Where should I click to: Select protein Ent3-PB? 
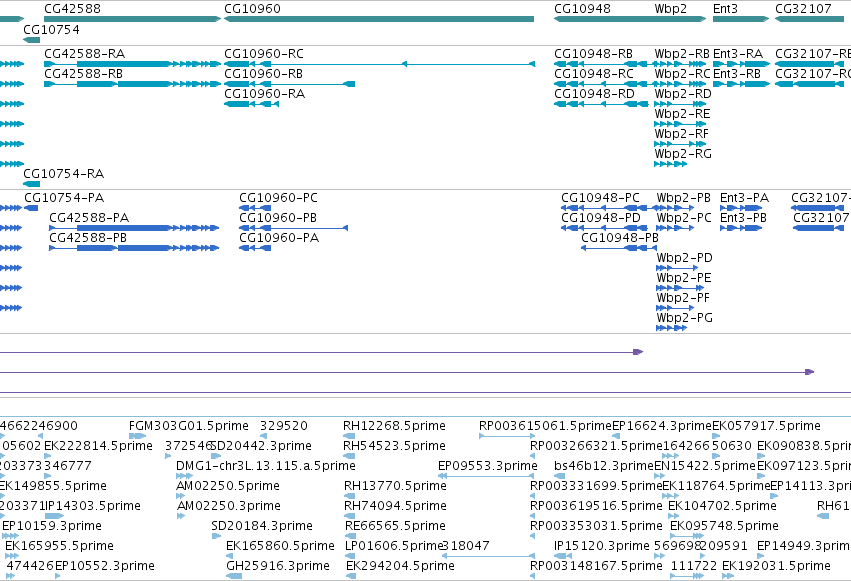[741, 228]
